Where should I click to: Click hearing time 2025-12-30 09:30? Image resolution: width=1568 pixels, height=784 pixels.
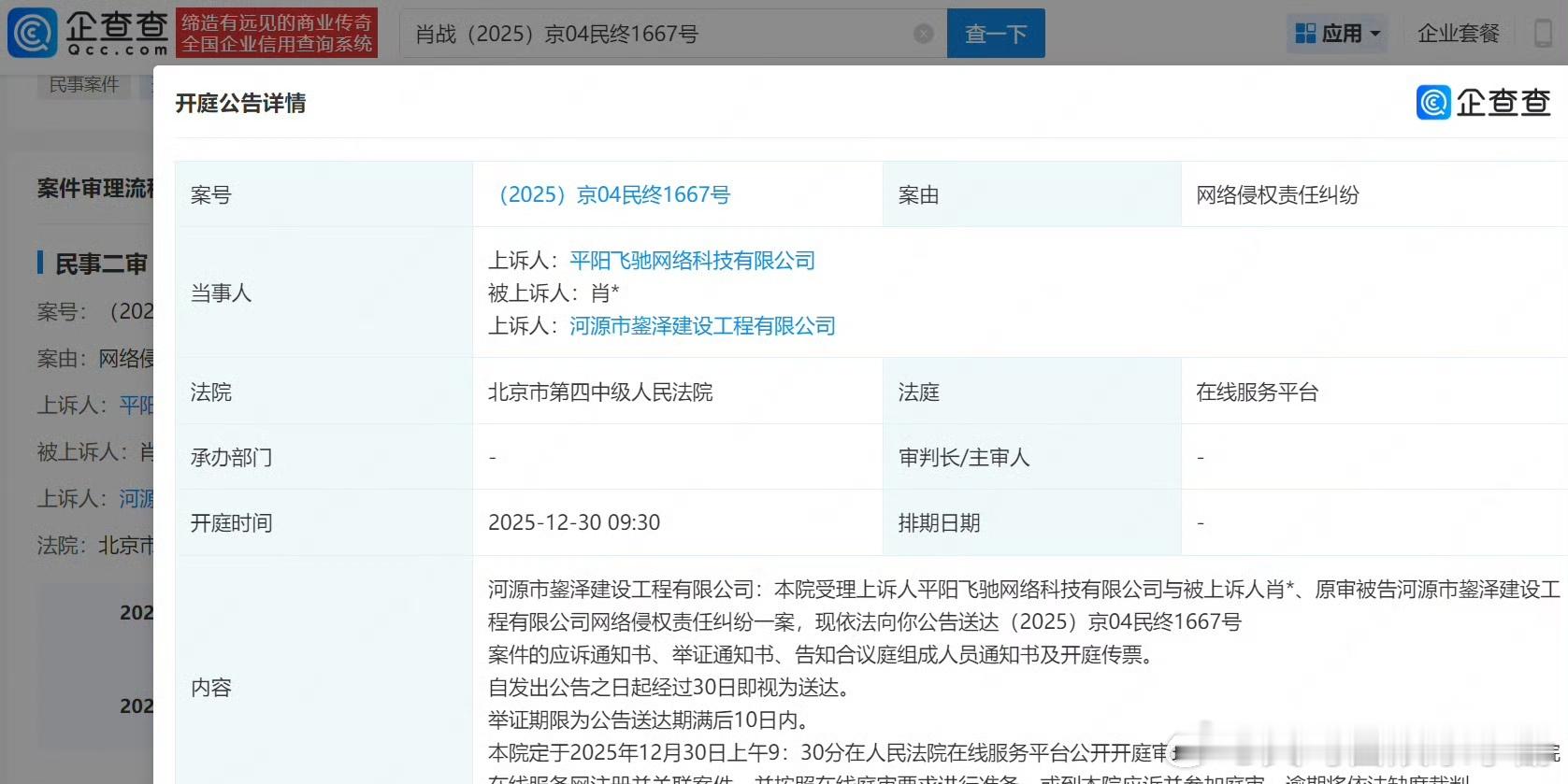(x=574, y=522)
